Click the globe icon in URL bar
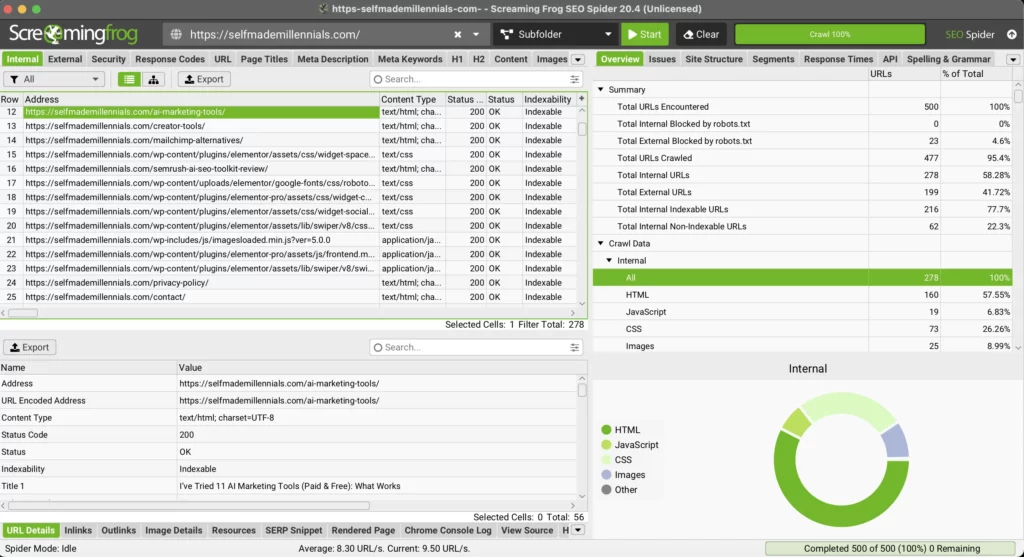The width and height of the screenshot is (1024, 557). point(177,34)
